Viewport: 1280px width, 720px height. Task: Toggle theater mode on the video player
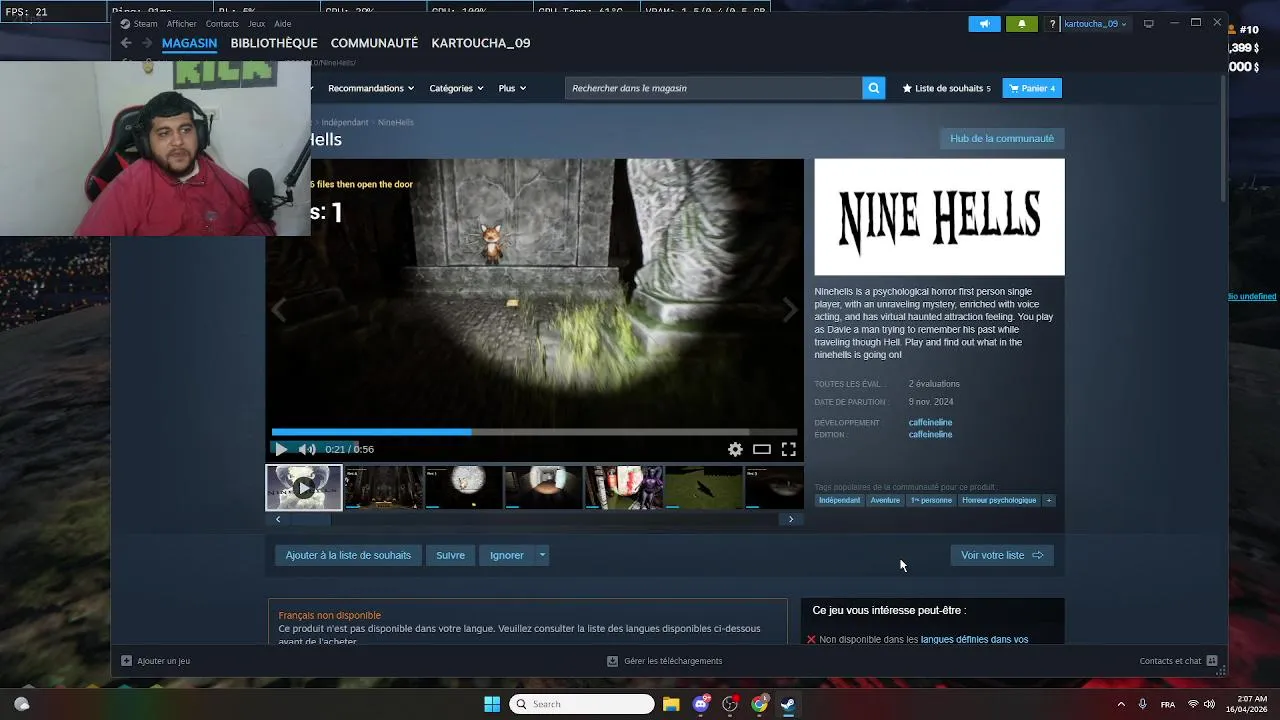pyautogui.click(x=762, y=449)
